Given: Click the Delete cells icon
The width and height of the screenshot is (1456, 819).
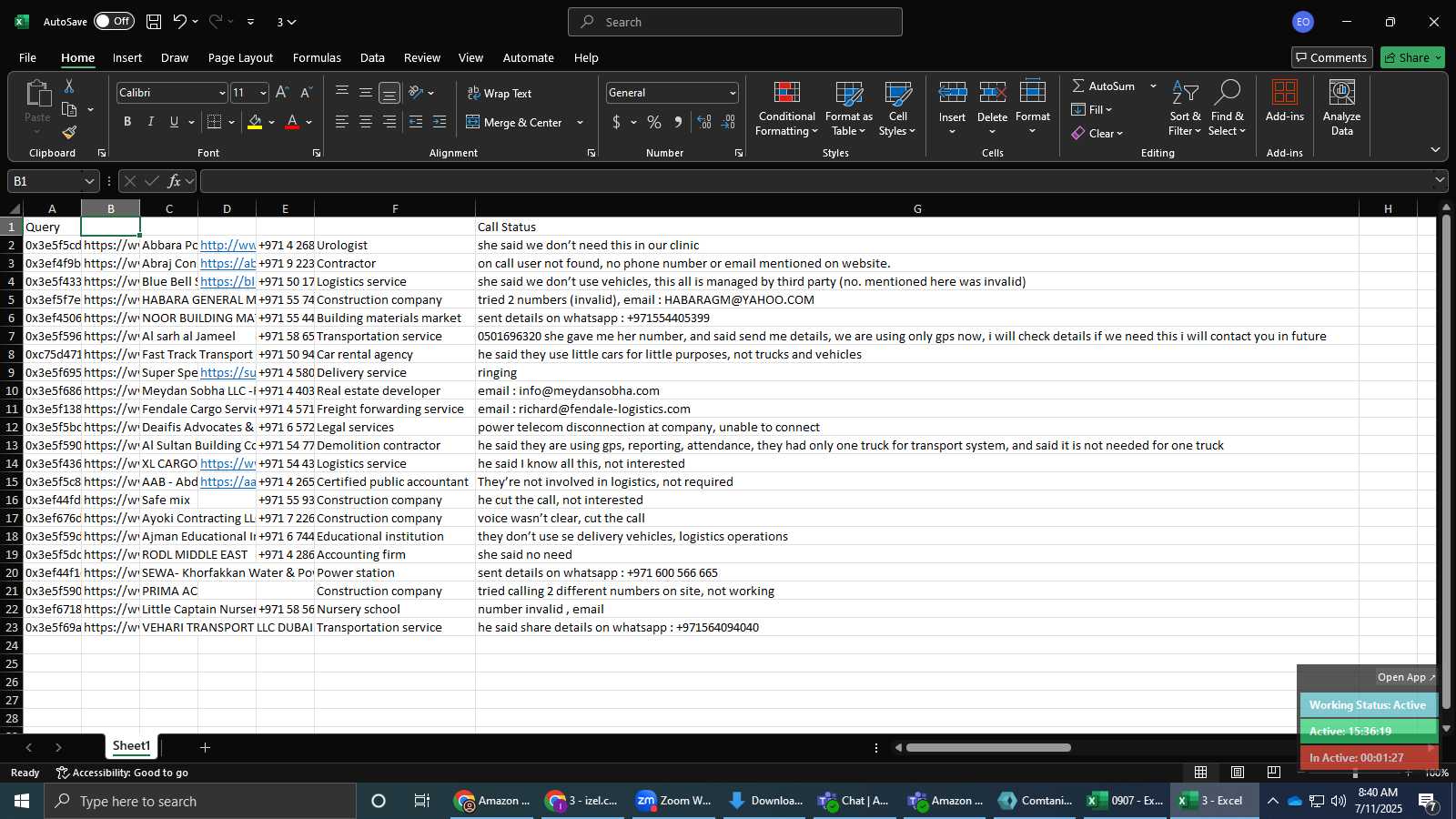Looking at the screenshot, I should (993, 93).
